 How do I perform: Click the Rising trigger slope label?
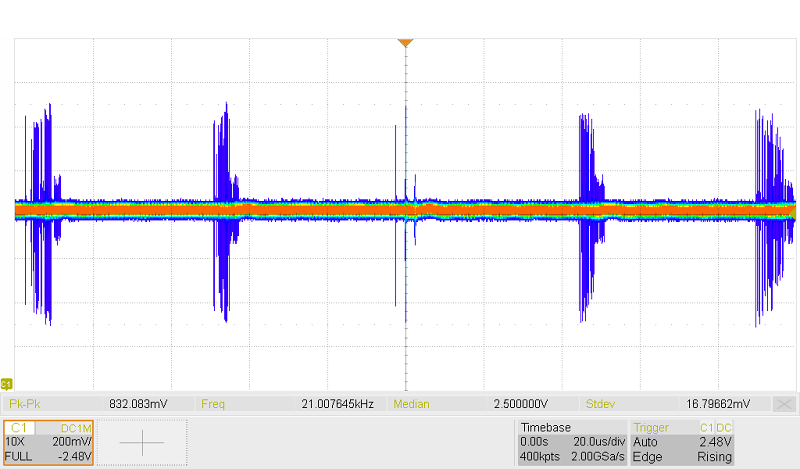point(714,456)
